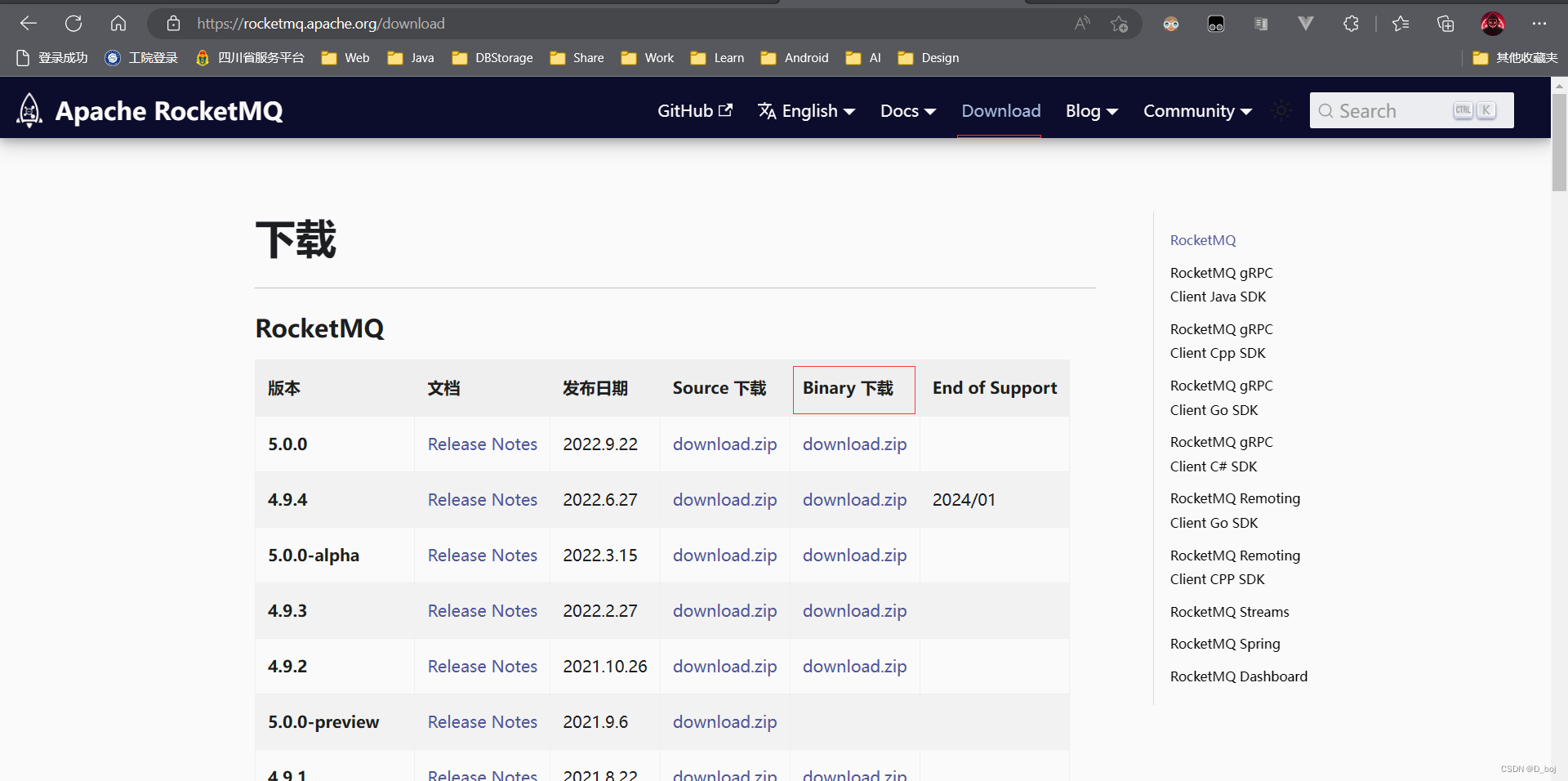This screenshot has height=781, width=1568.
Task: Open Release Notes for version 4.9.4
Action: (x=483, y=500)
